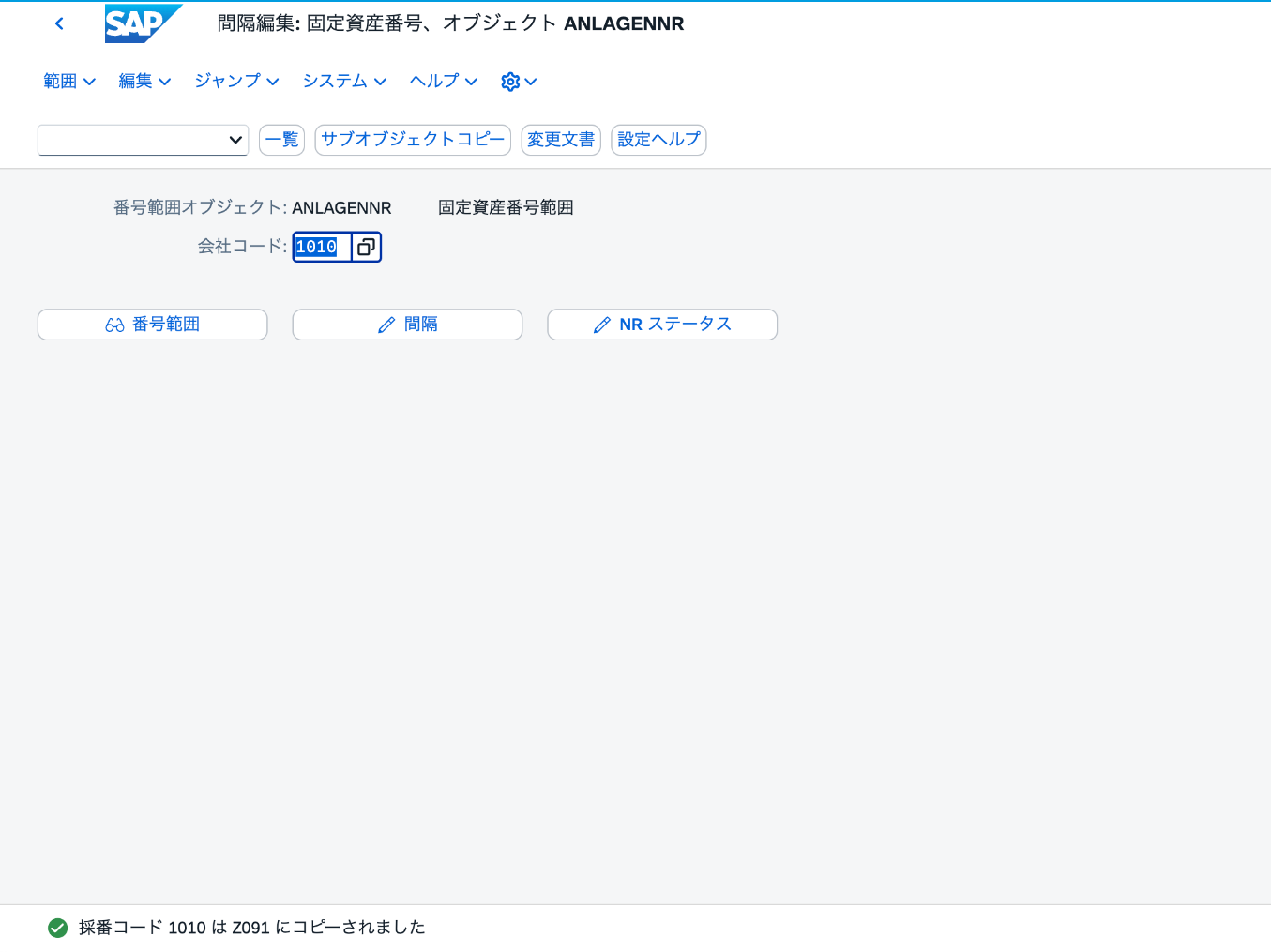The height and width of the screenshot is (952, 1271).
Task: Display 番号範囲 with glasses button
Action: [153, 325]
